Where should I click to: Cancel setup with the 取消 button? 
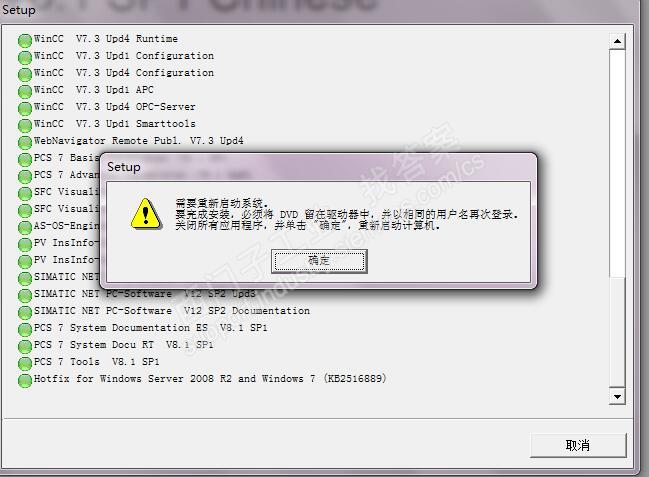(578, 446)
